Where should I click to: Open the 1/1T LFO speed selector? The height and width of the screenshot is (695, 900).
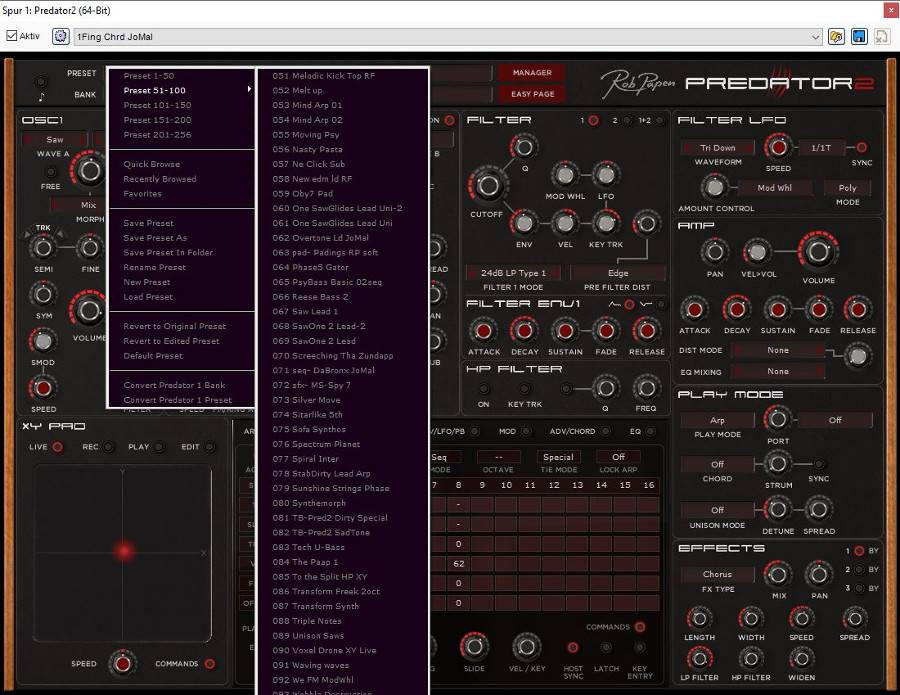(821, 147)
